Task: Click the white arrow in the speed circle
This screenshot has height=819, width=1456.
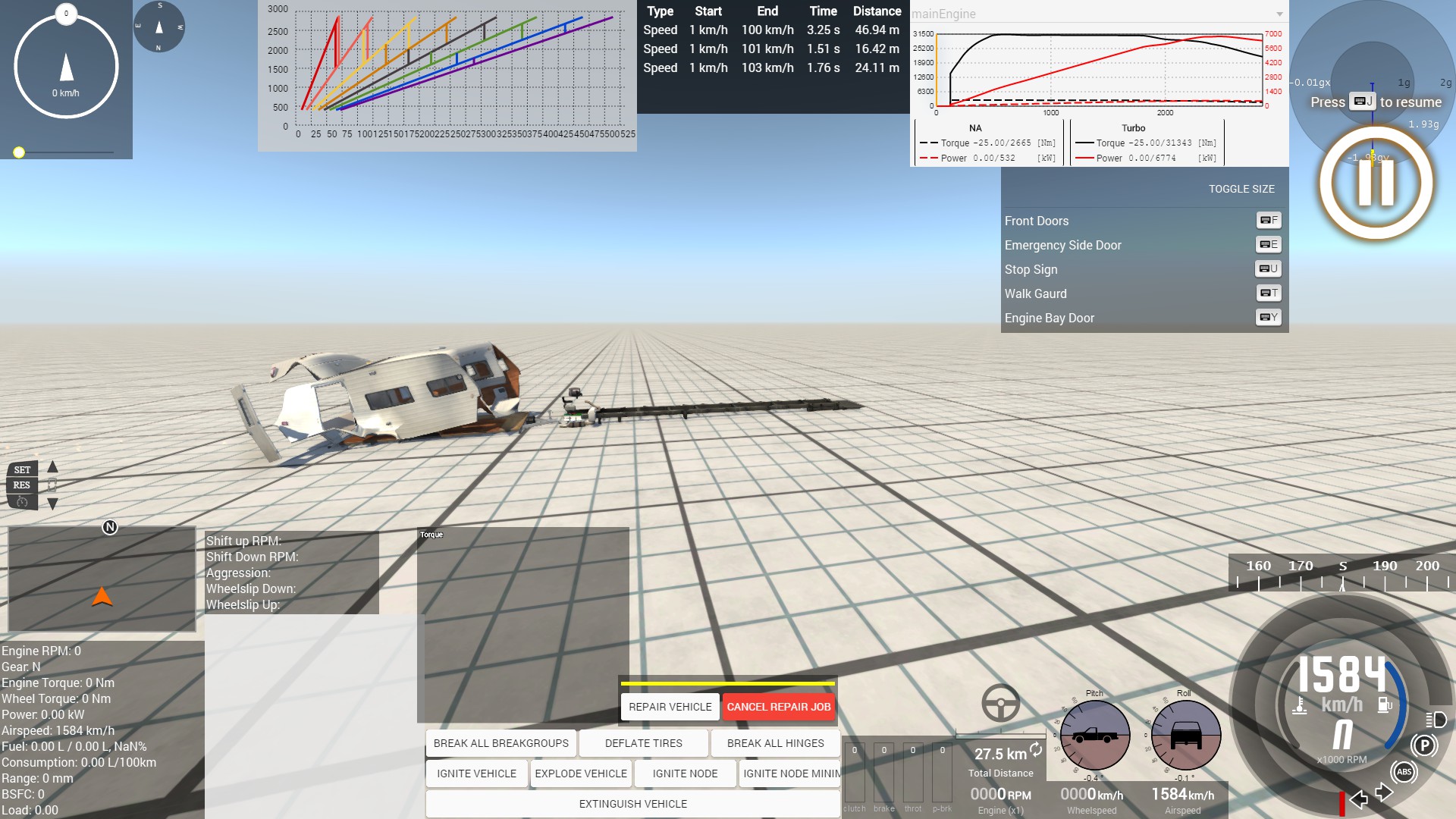Action: click(x=67, y=67)
